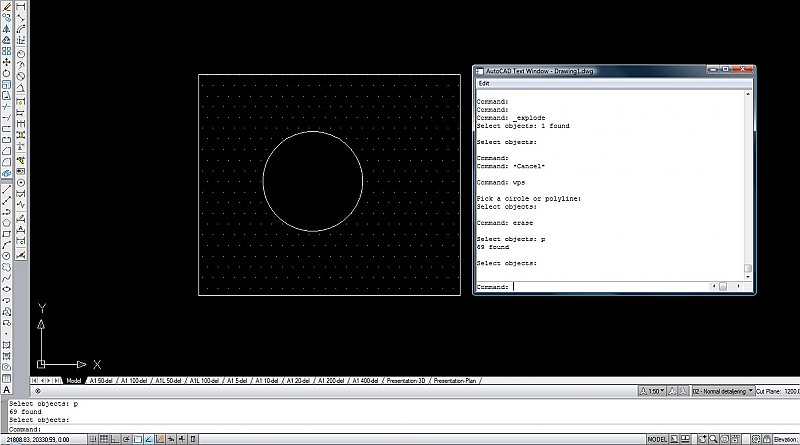Viewport: 800px width, 445px height.
Task: Select the Polyline tool
Action: tap(7, 212)
